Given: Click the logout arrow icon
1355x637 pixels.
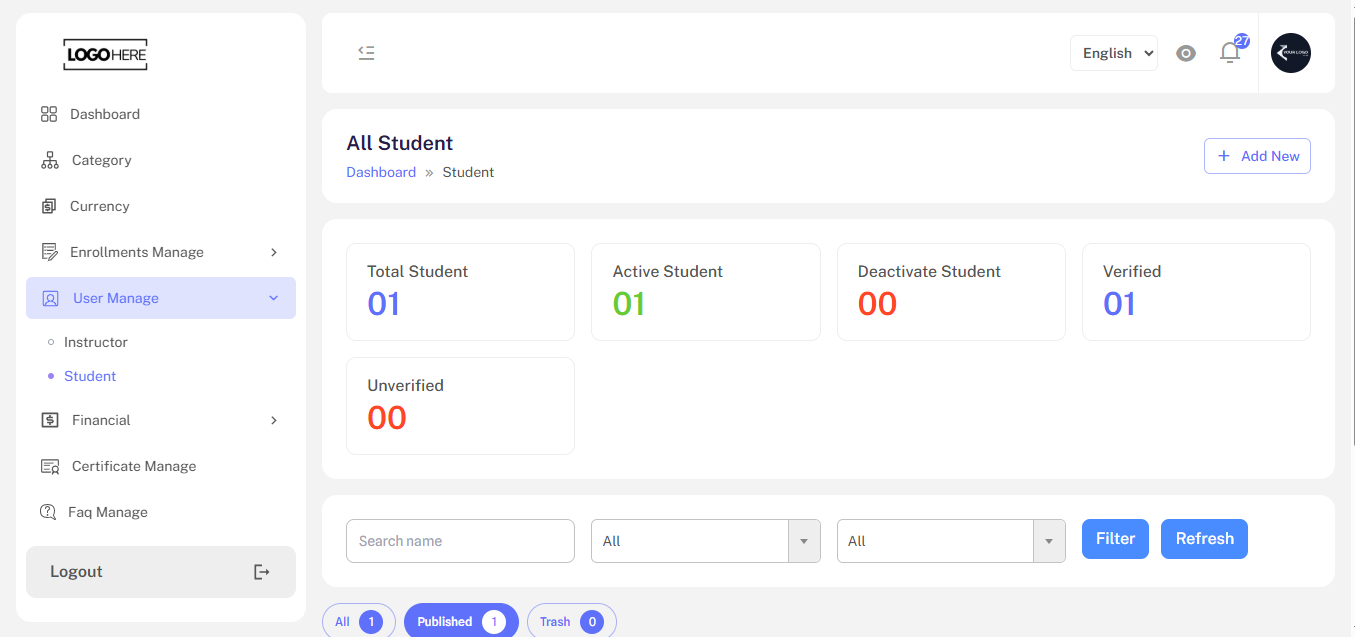Looking at the screenshot, I should point(261,572).
